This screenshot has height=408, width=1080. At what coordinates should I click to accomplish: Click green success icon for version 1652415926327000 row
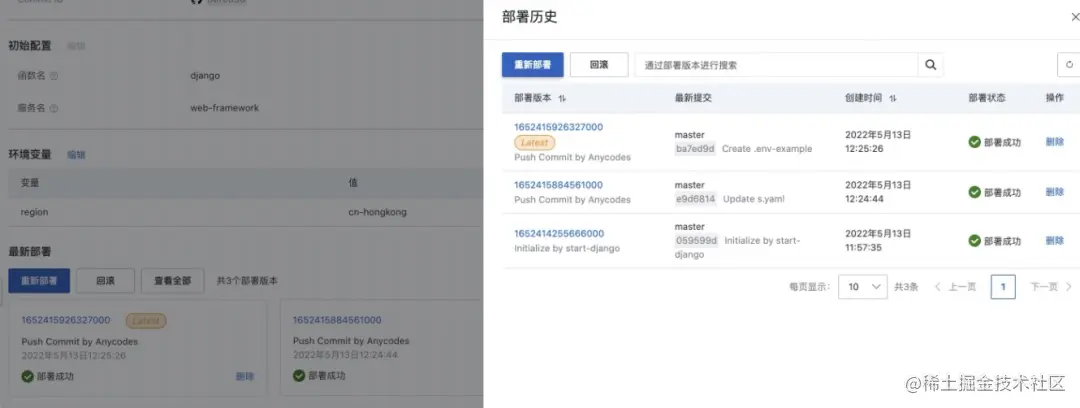click(x=975, y=142)
